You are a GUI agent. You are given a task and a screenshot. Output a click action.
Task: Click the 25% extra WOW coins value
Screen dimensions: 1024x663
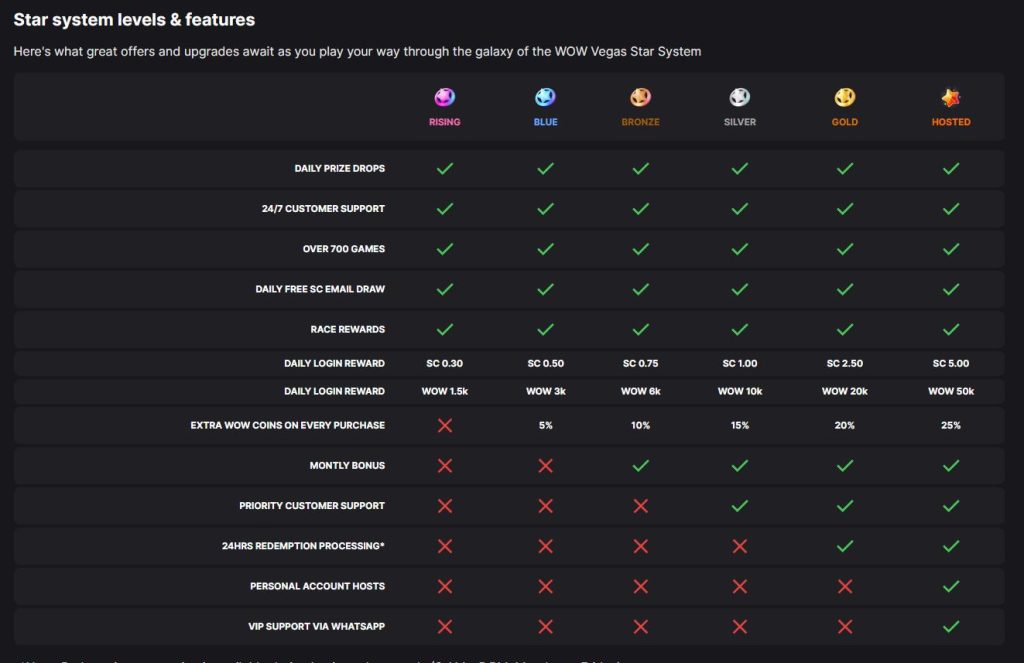950,425
